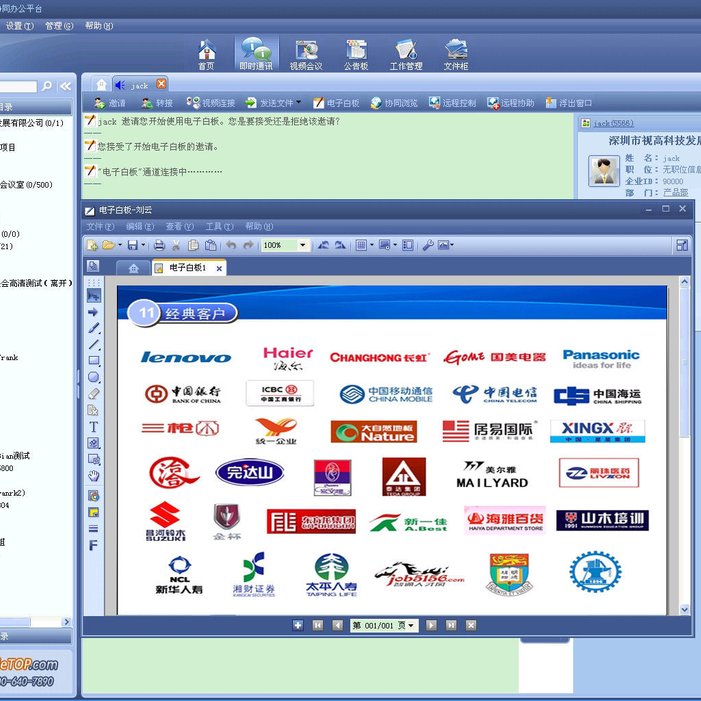Open the 查看 menu in the whiteboard window

(x=180, y=227)
